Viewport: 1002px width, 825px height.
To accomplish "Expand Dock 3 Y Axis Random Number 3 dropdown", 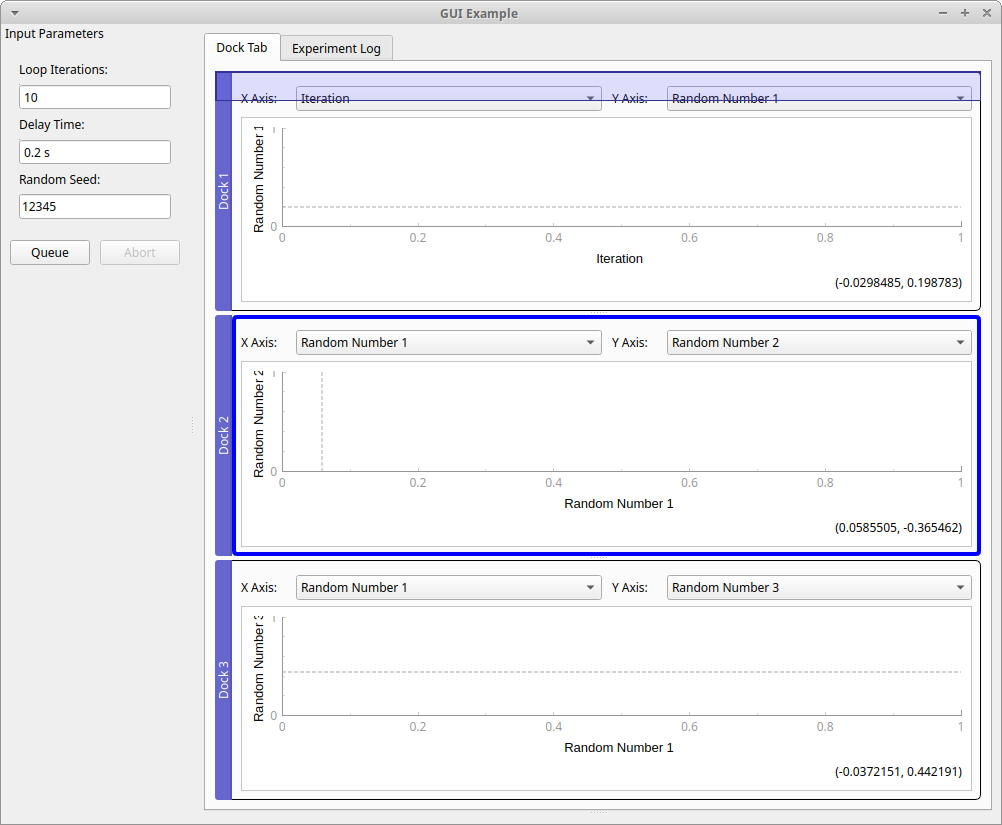I will tap(818, 587).
